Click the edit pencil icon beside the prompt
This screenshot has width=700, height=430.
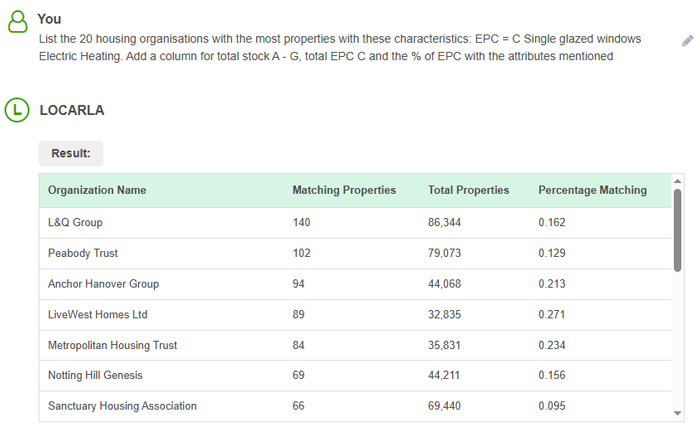687,40
